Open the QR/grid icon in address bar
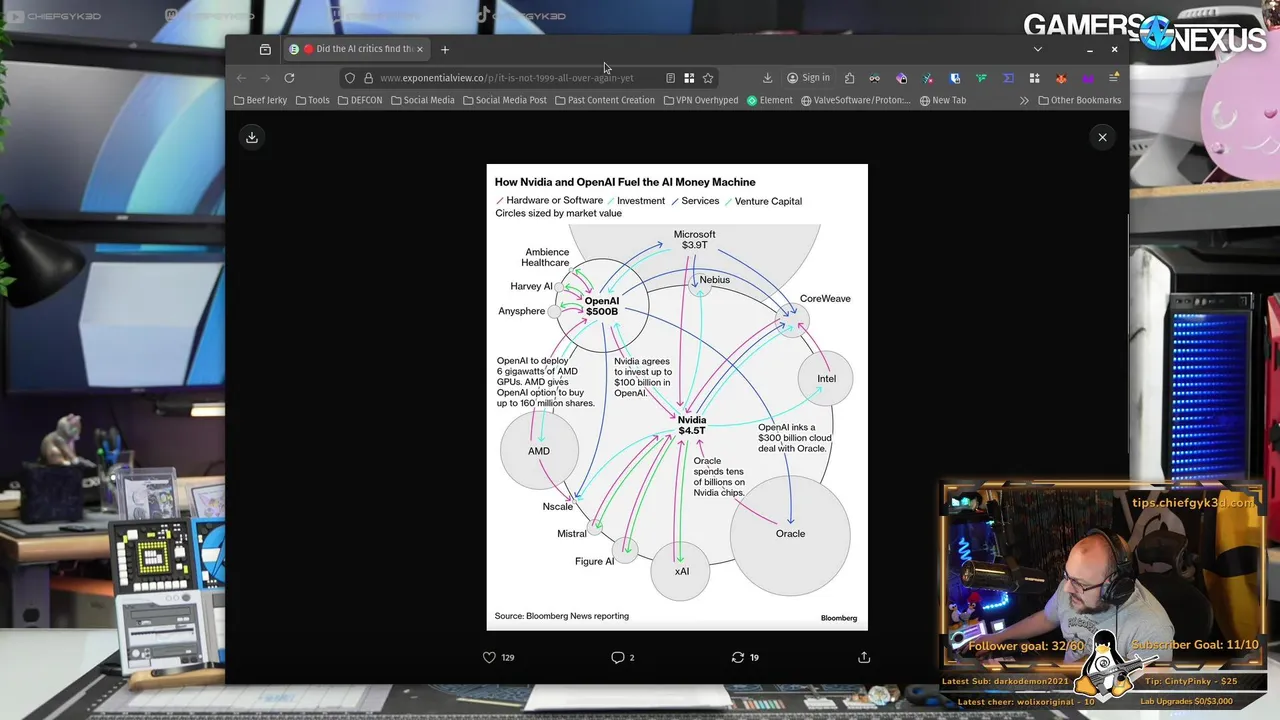This screenshot has height=720, width=1280. coord(689,78)
